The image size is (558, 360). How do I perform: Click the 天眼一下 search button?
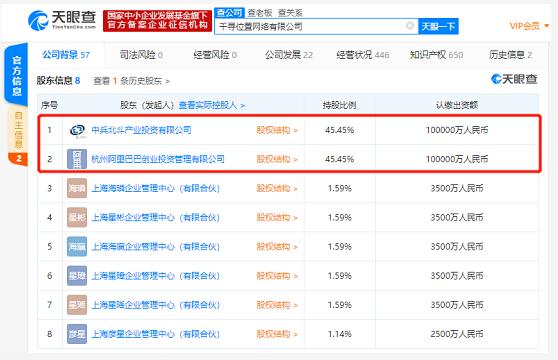(438, 26)
